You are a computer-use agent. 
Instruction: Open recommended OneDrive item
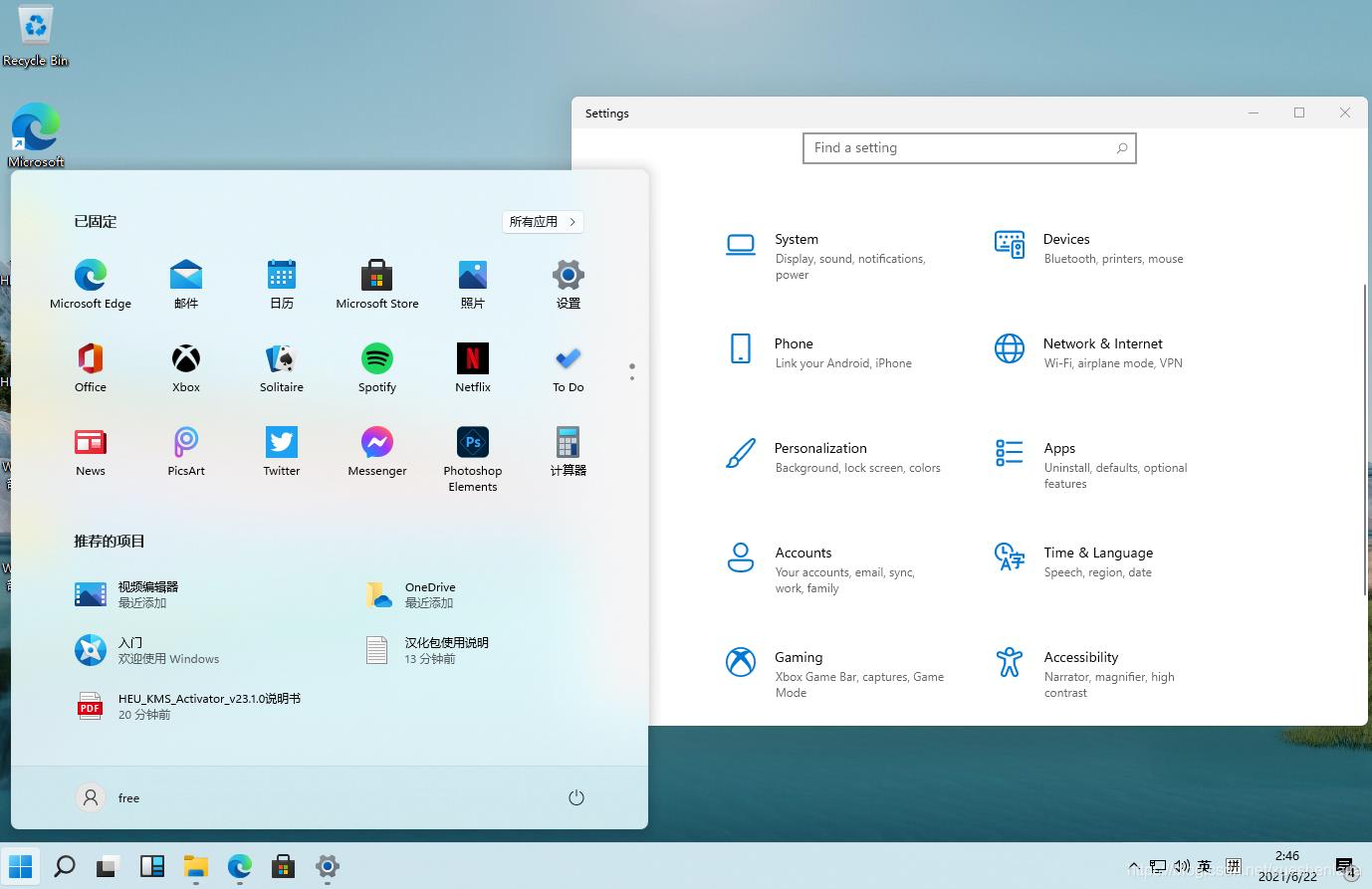point(410,594)
